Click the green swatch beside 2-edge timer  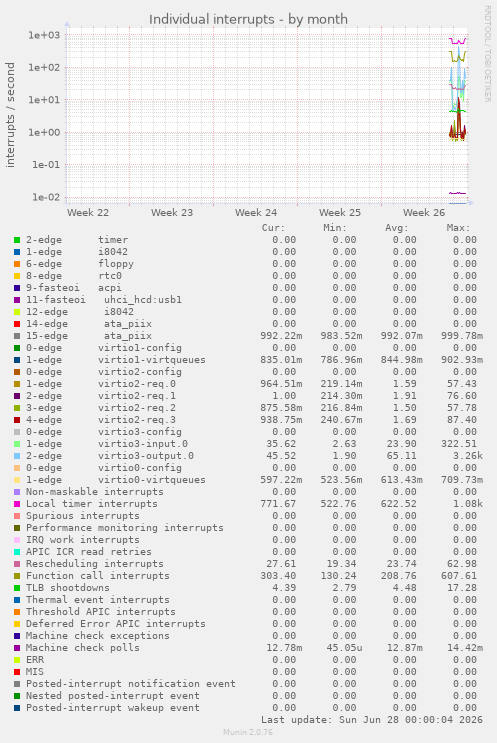point(17,240)
